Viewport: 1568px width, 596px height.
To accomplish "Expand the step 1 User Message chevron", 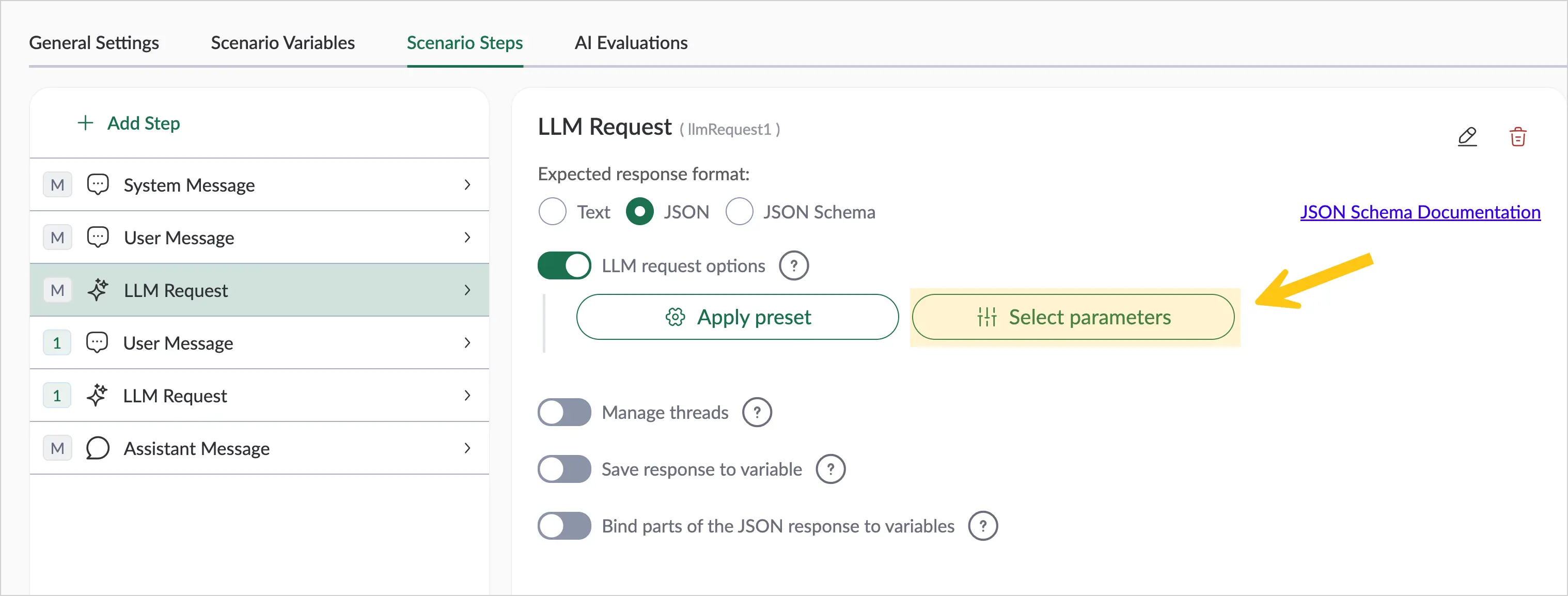I will click(x=467, y=343).
